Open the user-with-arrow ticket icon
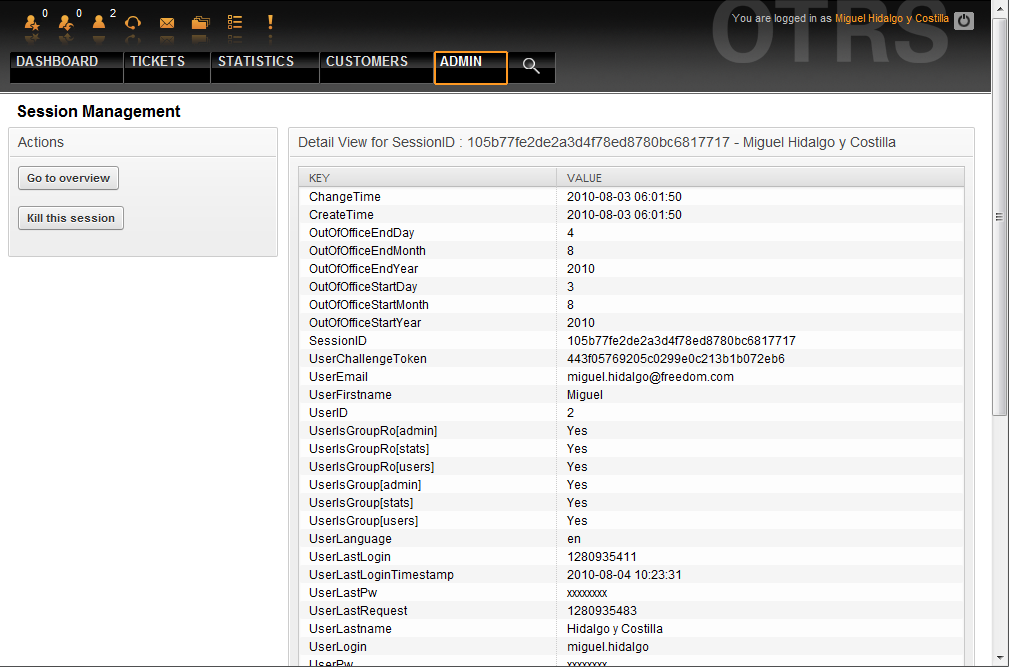 [x=66, y=22]
